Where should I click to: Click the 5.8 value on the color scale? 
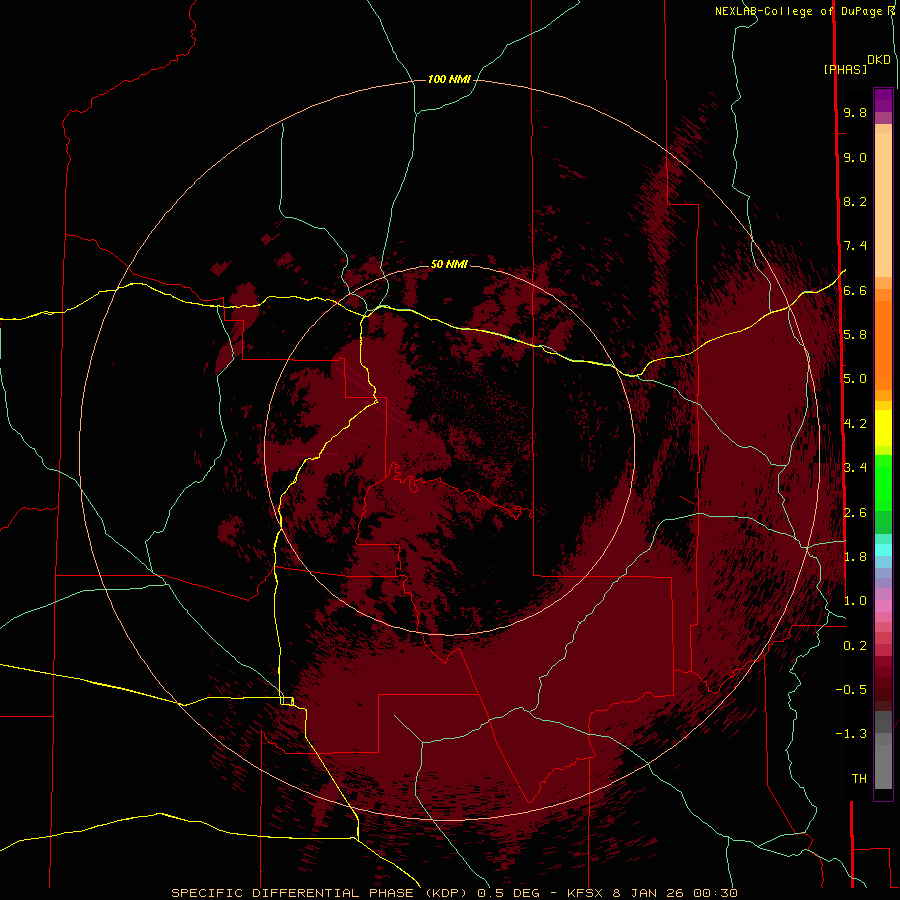tap(855, 335)
